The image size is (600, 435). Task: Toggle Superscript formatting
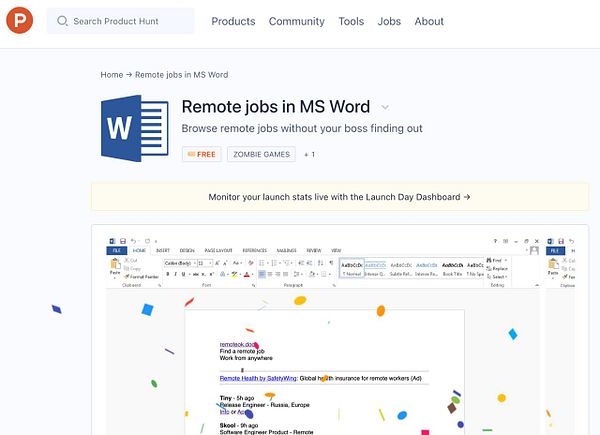tap(212, 274)
